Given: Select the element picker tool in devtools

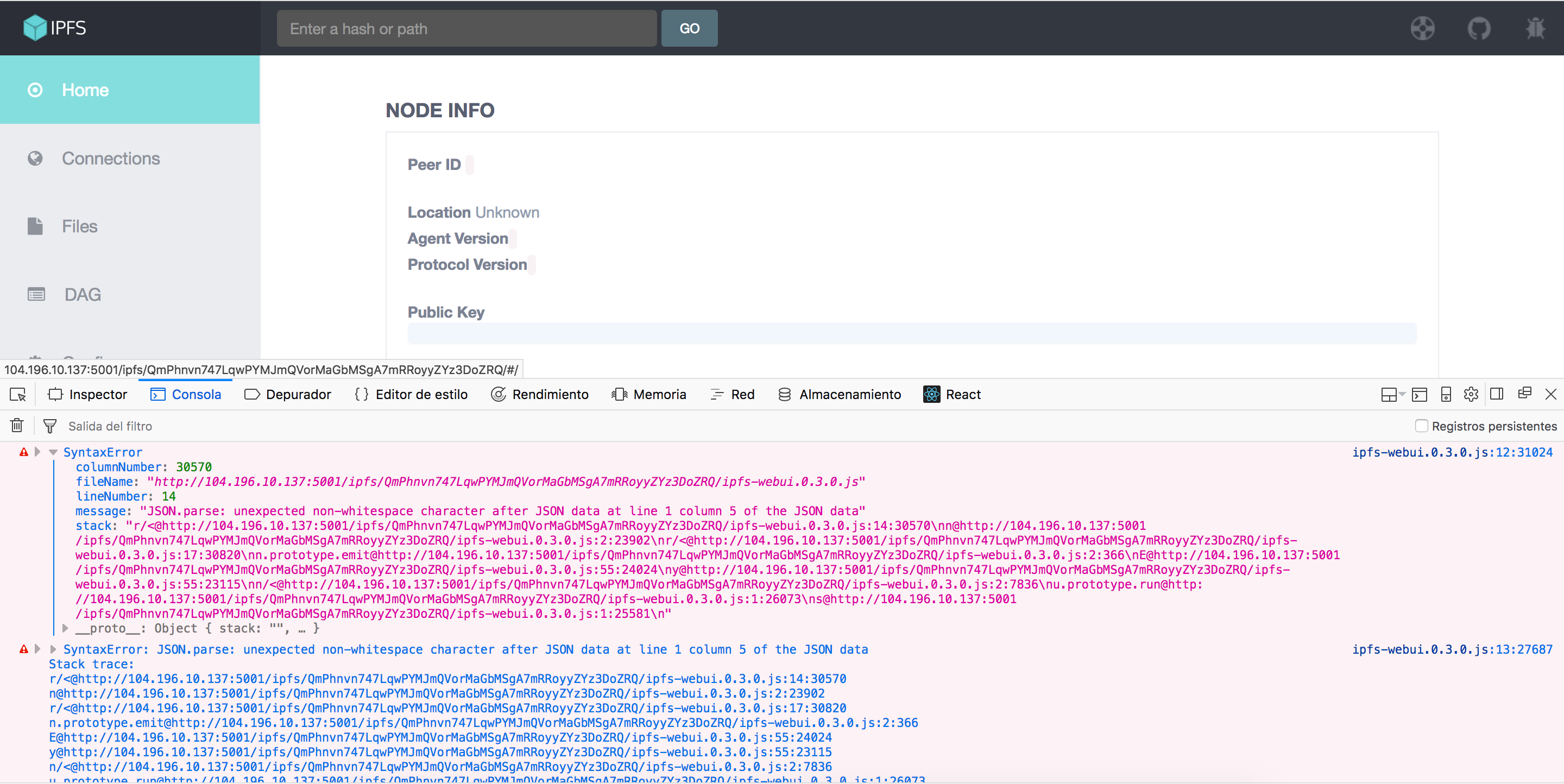Looking at the screenshot, I should tap(17, 394).
